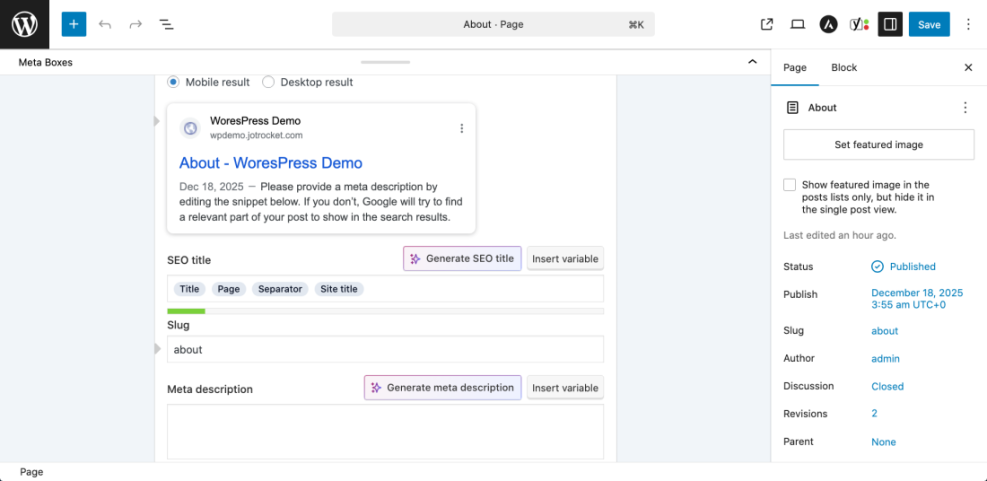Click the Last edited an hour ago text
The width and height of the screenshot is (987, 481).
pyautogui.click(x=840, y=235)
